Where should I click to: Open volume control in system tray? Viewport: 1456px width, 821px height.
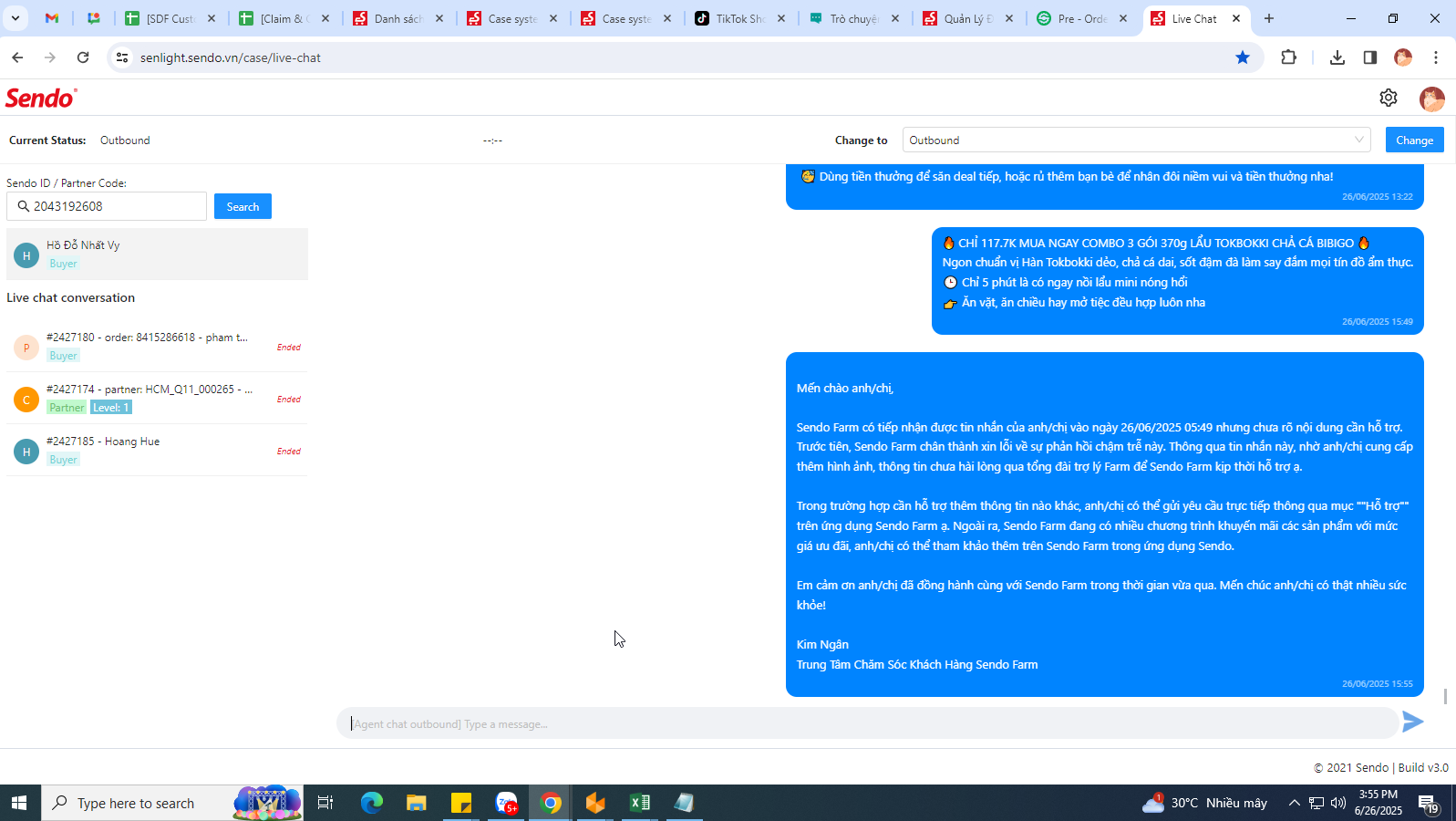pyautogui.click(x=1337, y=803)
